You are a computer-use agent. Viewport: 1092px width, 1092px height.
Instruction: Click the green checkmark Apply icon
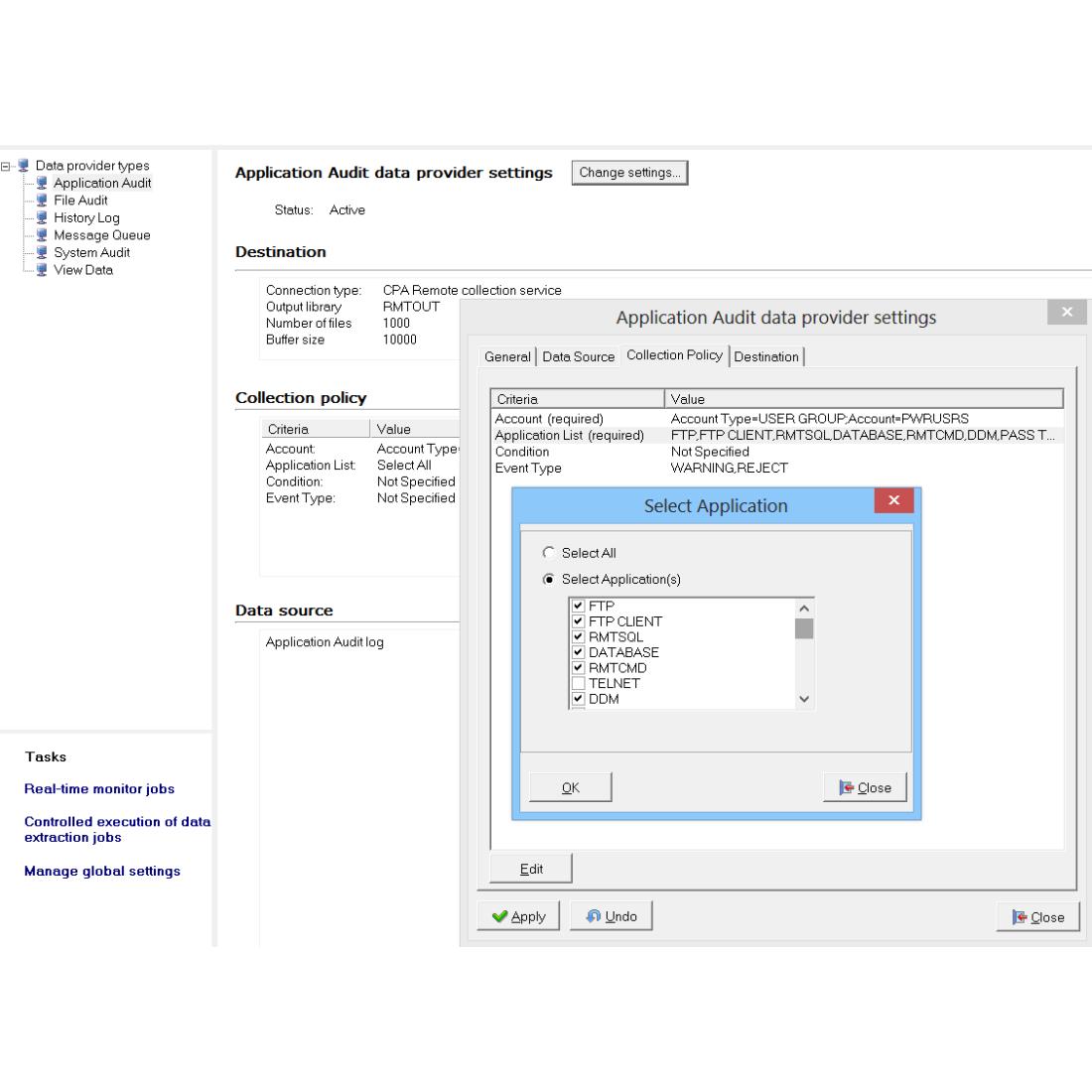499,916
